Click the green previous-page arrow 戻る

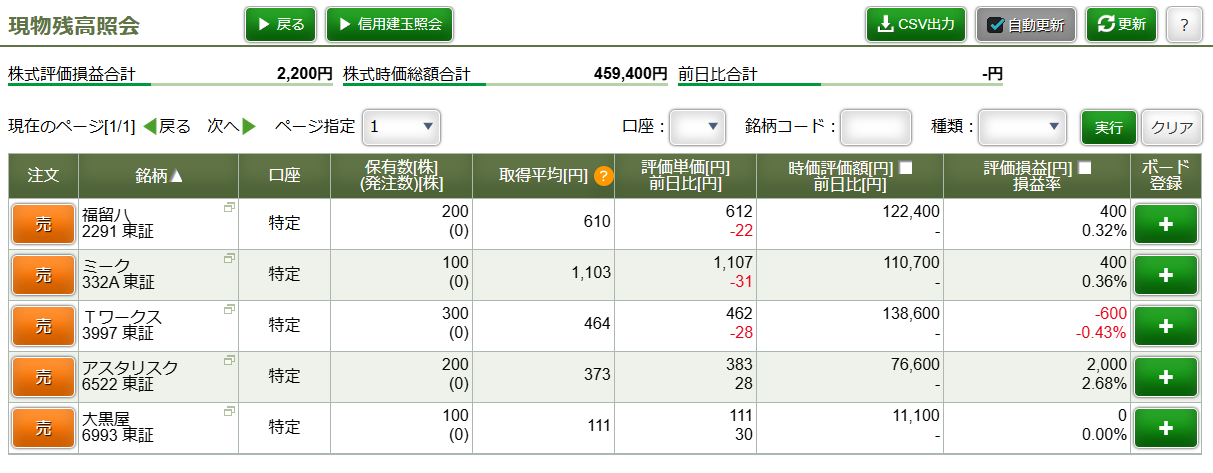pos(151,127)
